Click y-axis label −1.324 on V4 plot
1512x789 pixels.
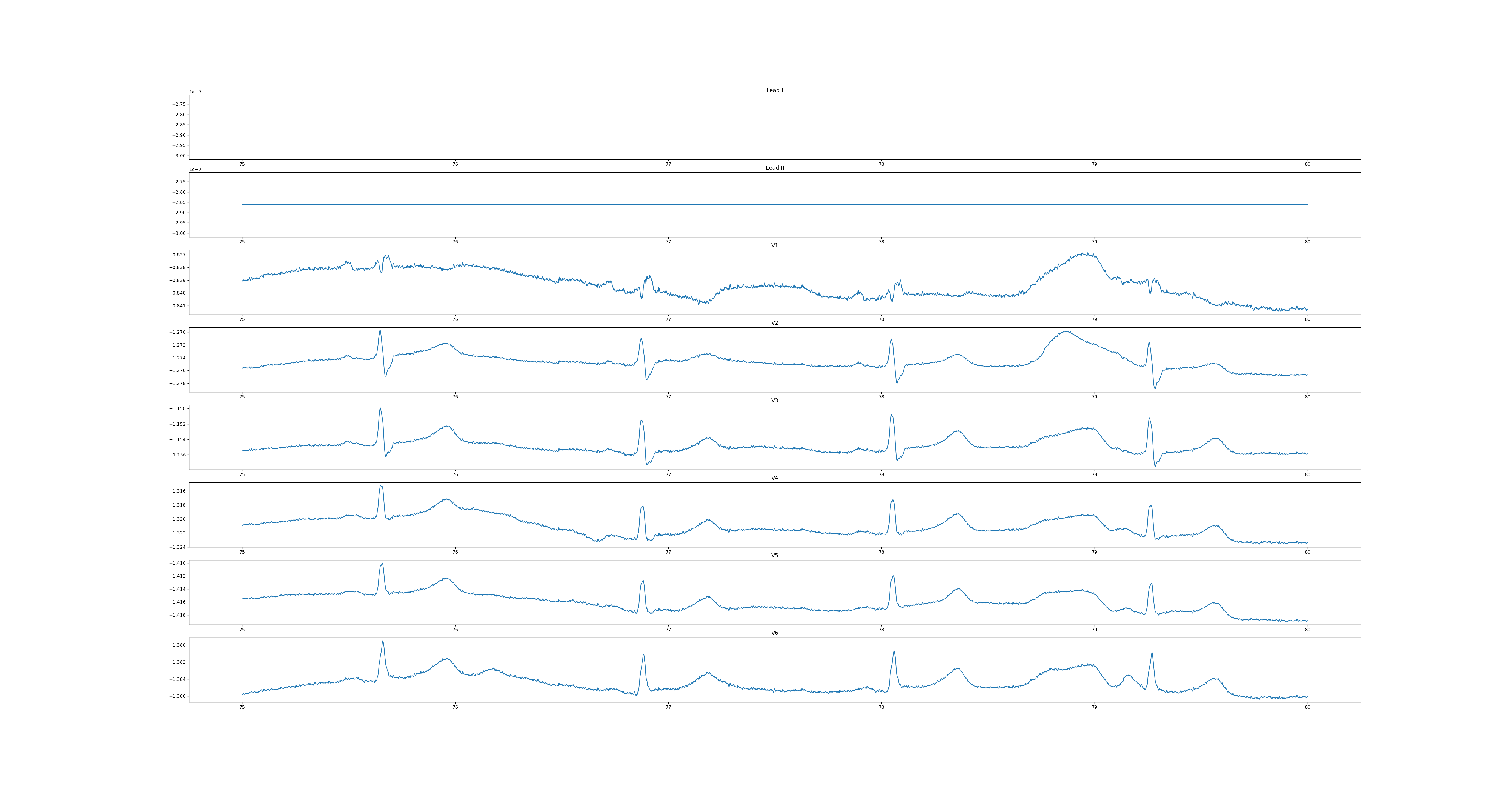point(177,547)
